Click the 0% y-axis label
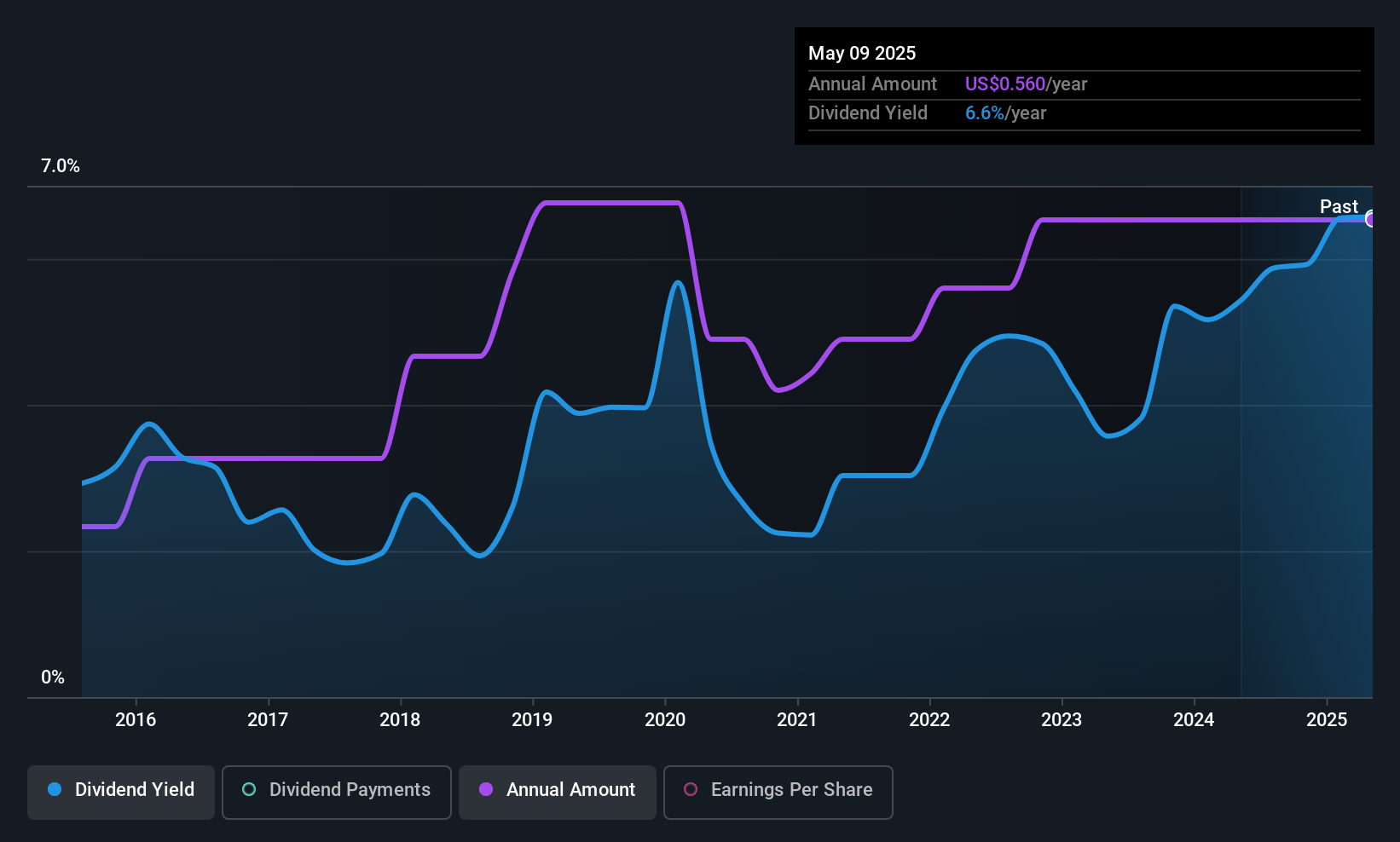 53,678
